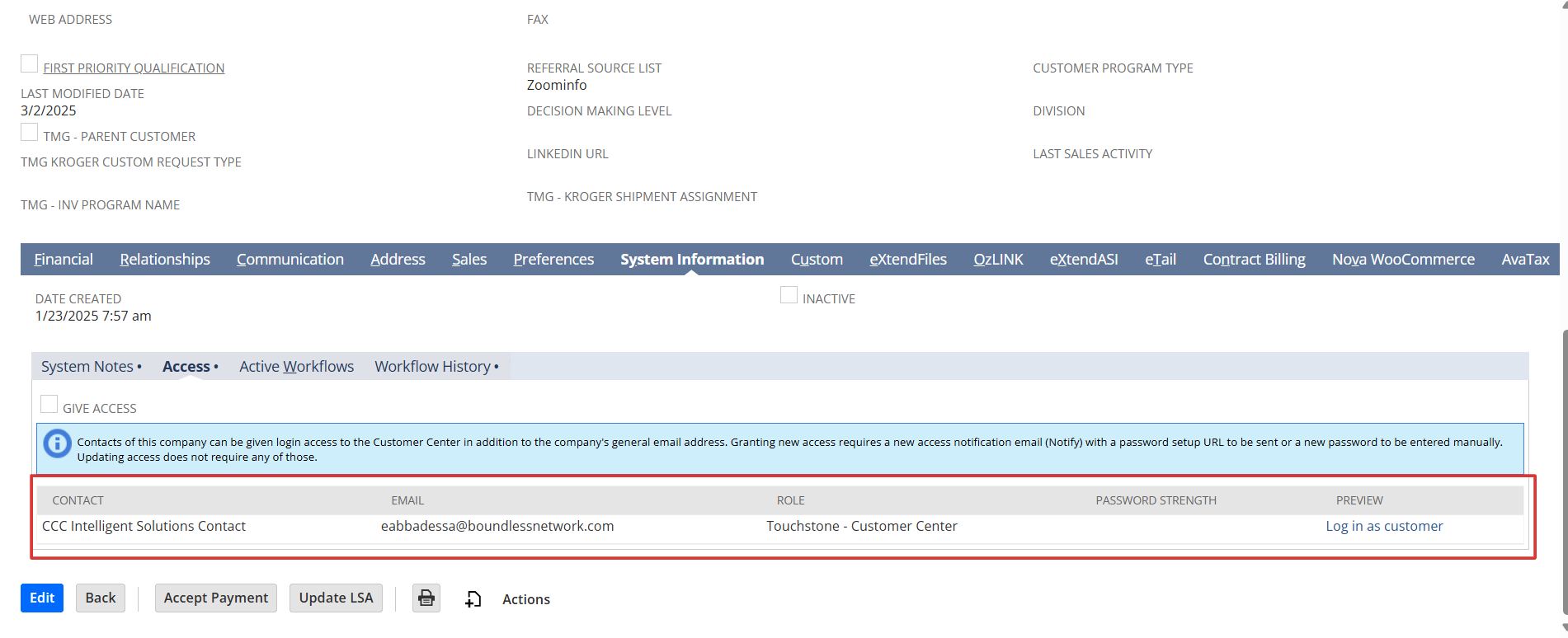Switch to the Financial tab
This screenshot has height=638, width=1568.
point(64,260)
